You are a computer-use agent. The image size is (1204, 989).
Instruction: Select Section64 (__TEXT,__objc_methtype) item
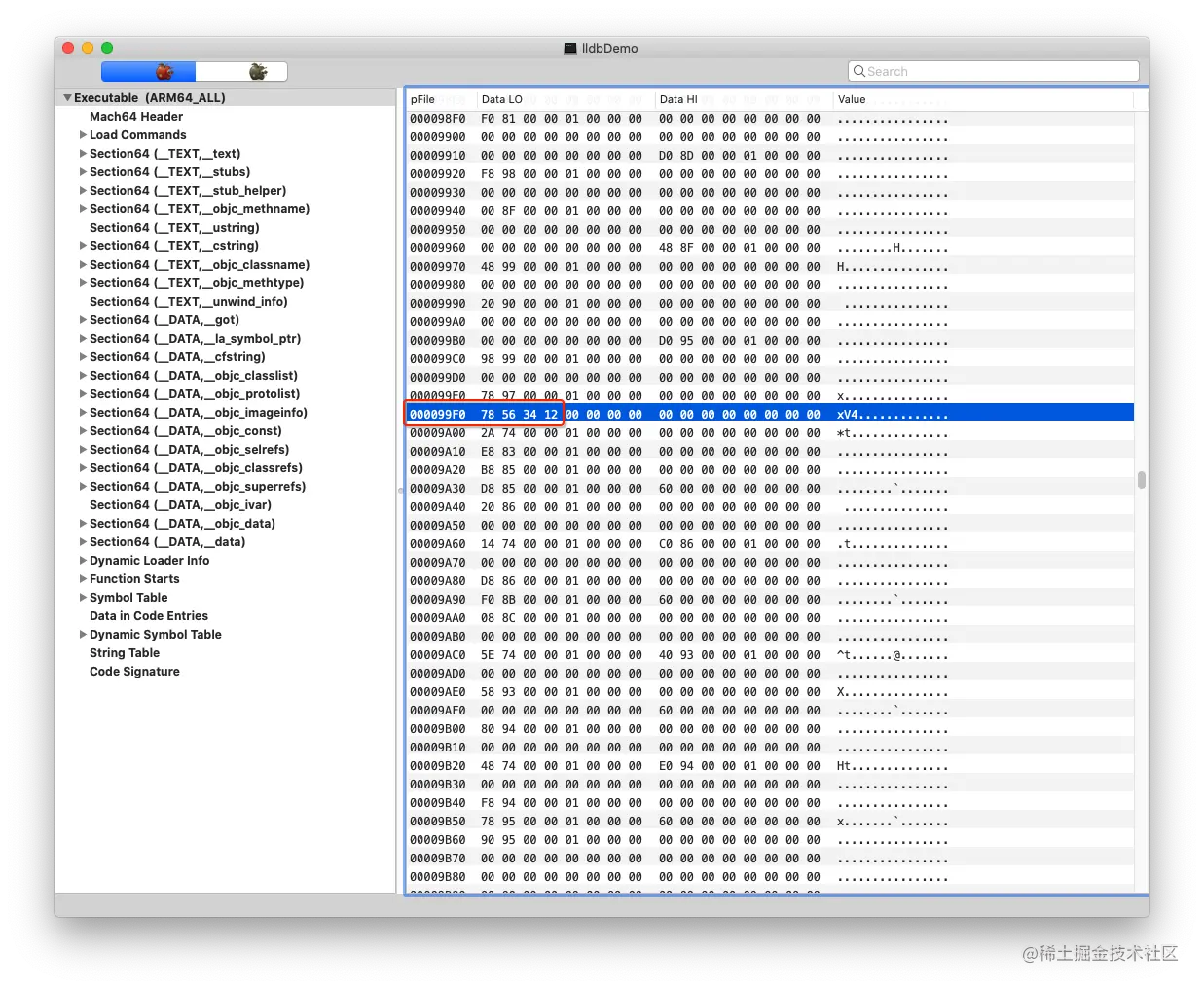point(197,283)
